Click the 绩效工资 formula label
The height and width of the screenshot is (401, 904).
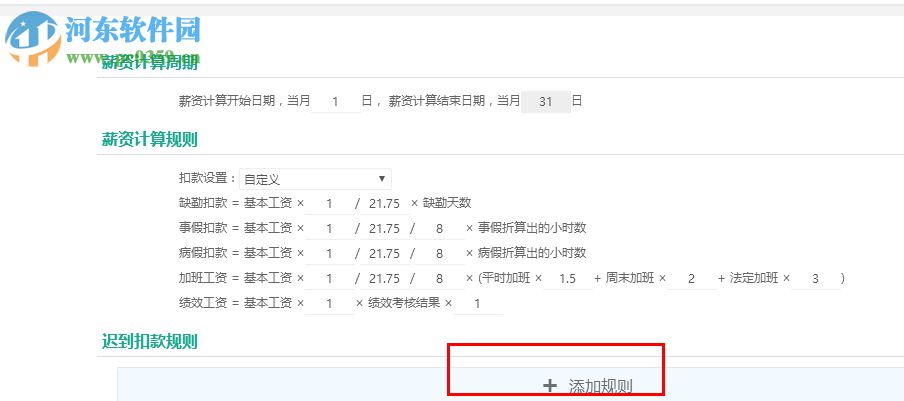tap(203, 302)
